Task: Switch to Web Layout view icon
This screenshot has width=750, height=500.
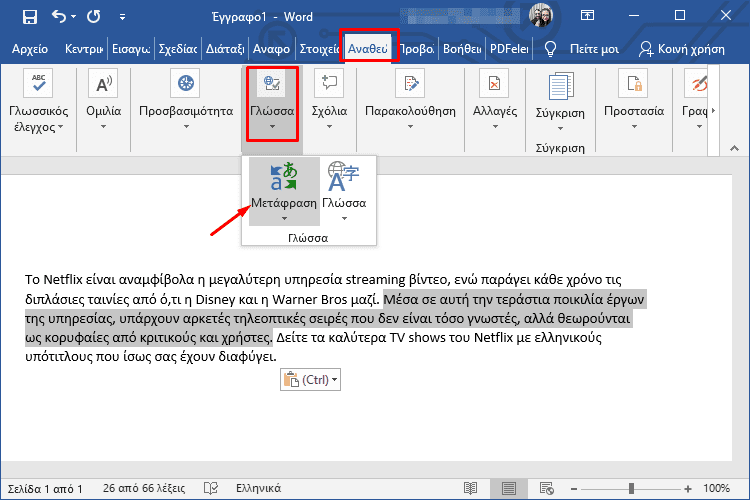Action: [x=546, y=489]
